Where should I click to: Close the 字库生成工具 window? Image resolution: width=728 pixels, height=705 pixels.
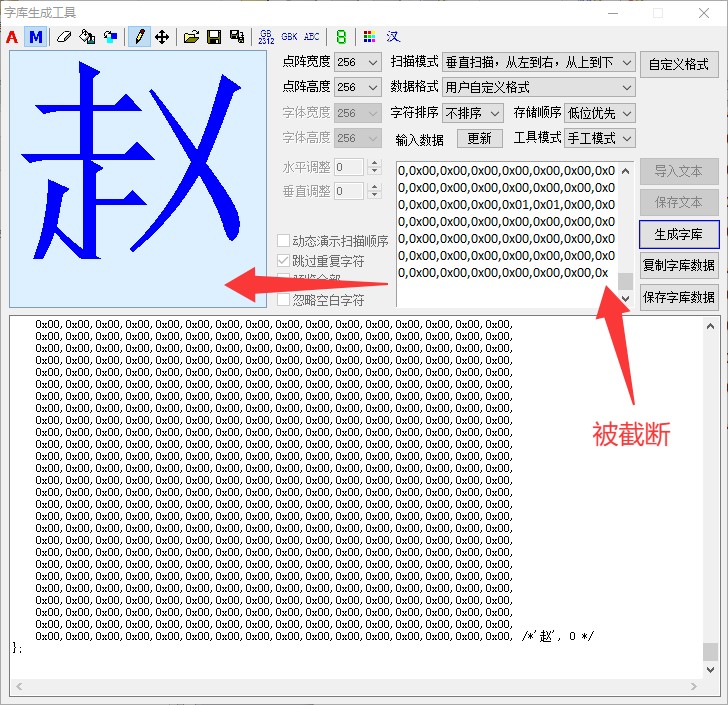704,13
